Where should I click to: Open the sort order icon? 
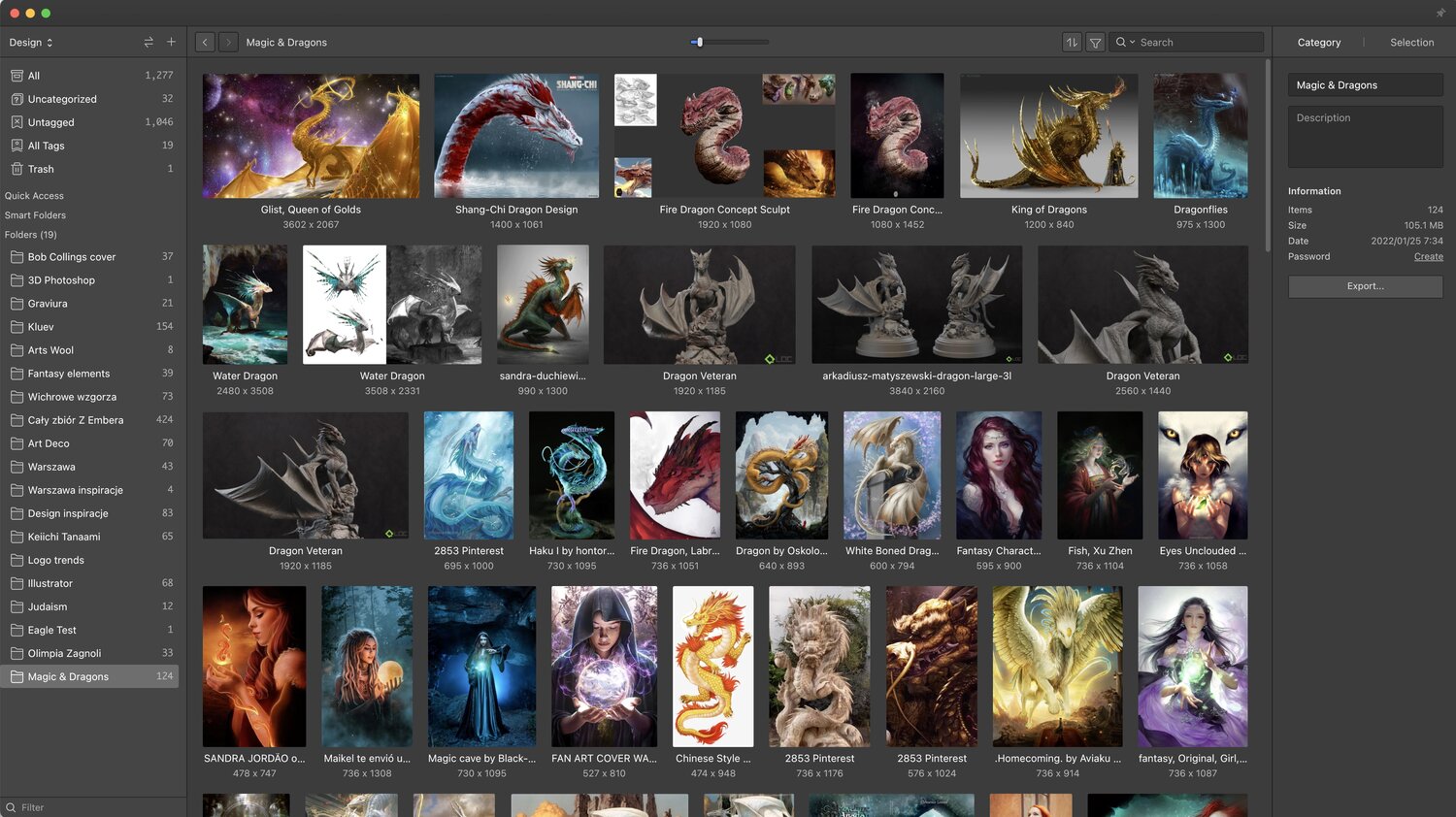pos(1072,43)
